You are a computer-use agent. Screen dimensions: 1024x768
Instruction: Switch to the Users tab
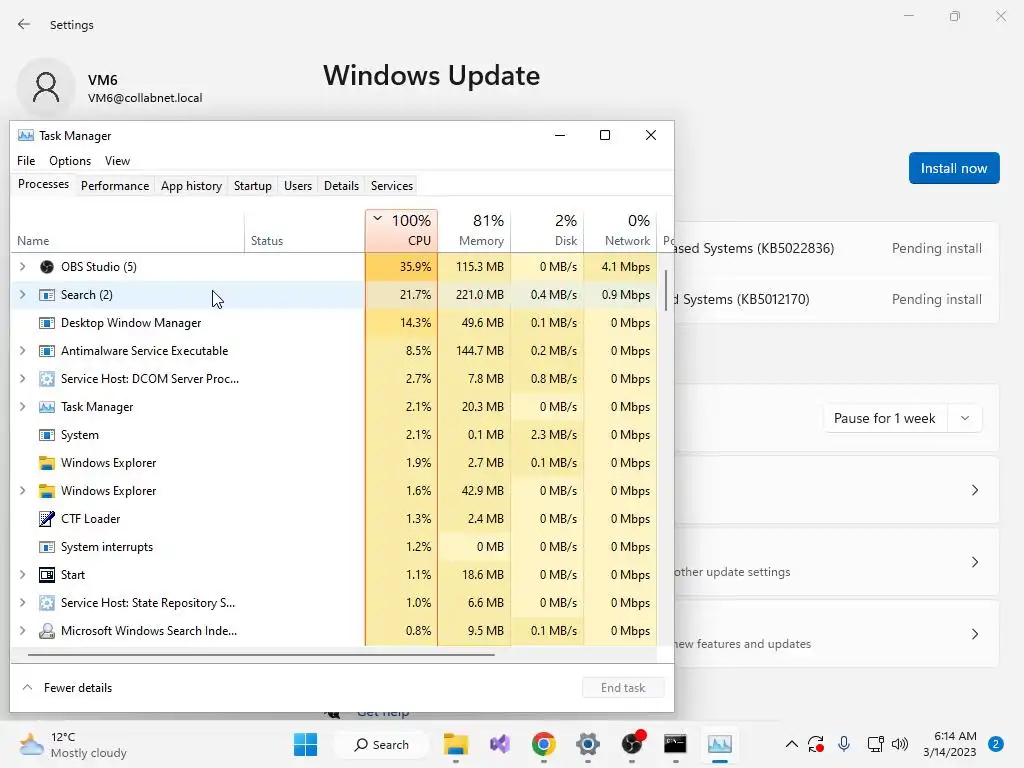(298, 186)
